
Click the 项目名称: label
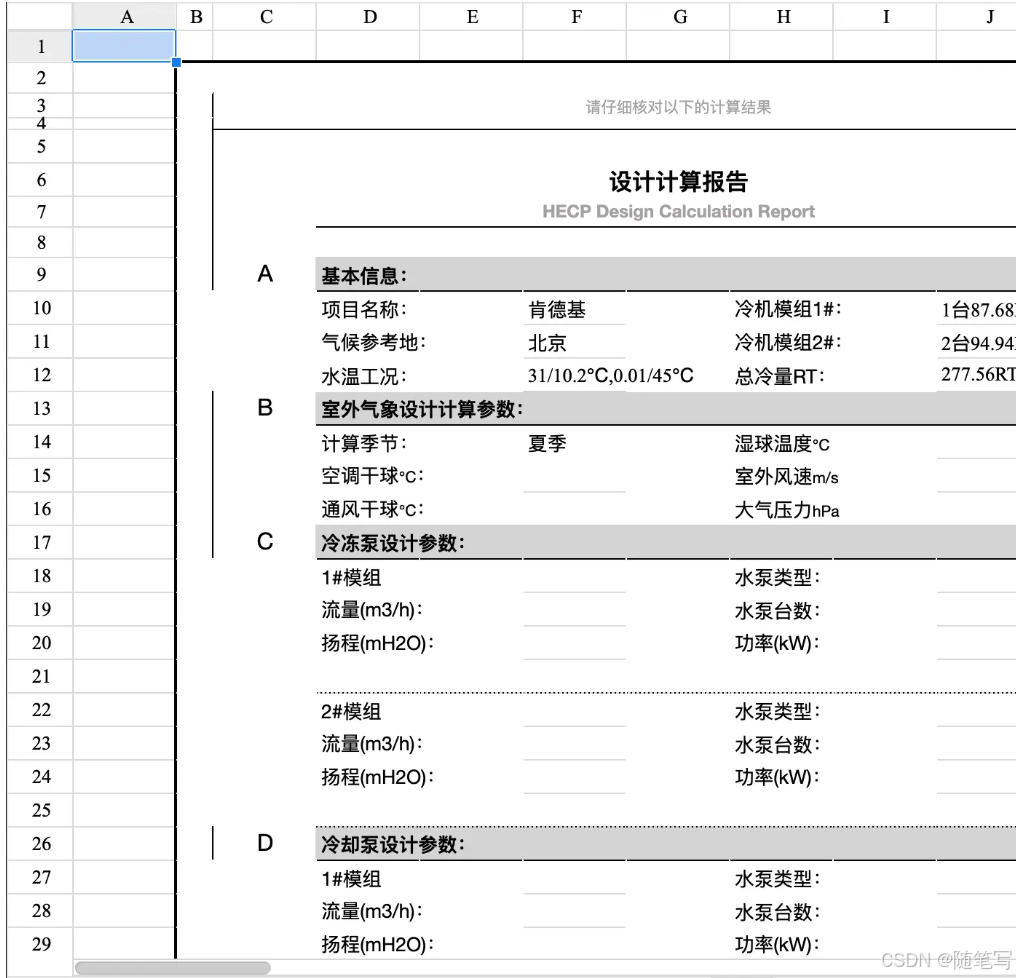(364, 309)
